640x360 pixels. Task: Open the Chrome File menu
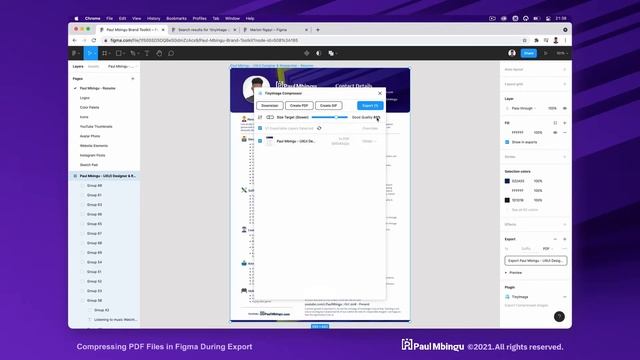109,18
